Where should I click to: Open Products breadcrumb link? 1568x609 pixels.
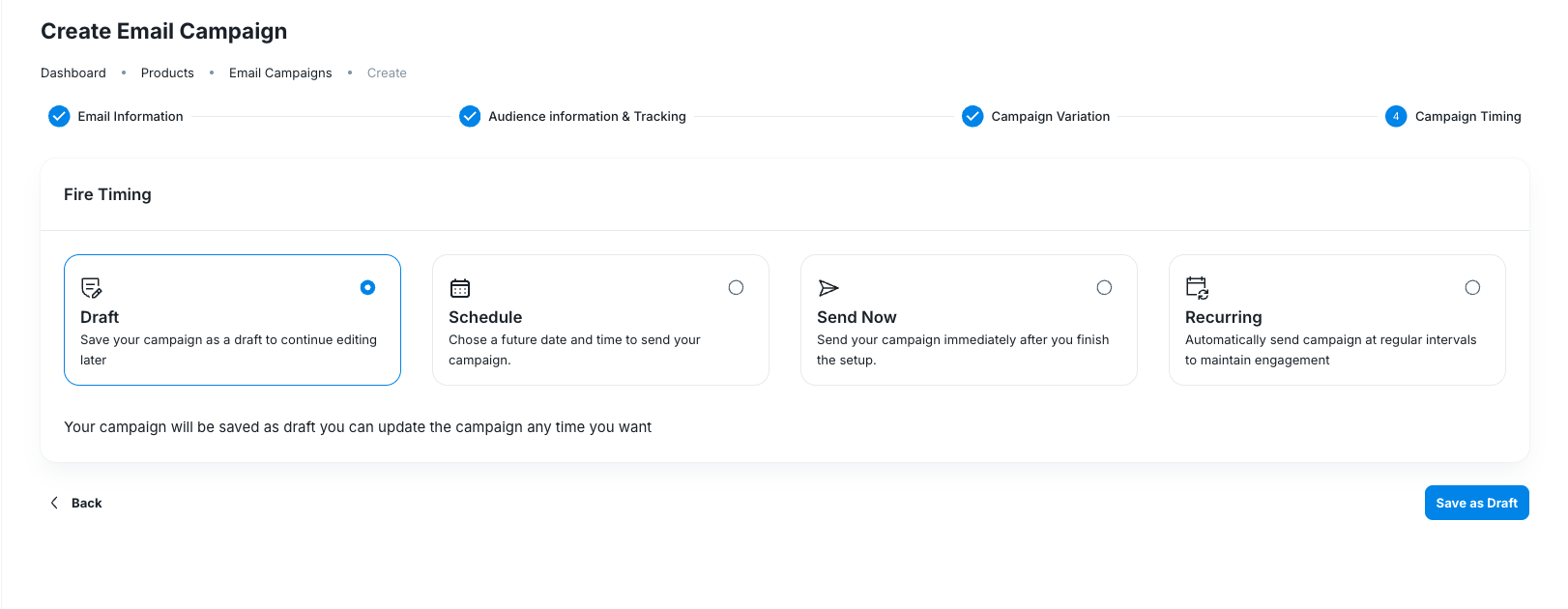[x=167, y=72]
